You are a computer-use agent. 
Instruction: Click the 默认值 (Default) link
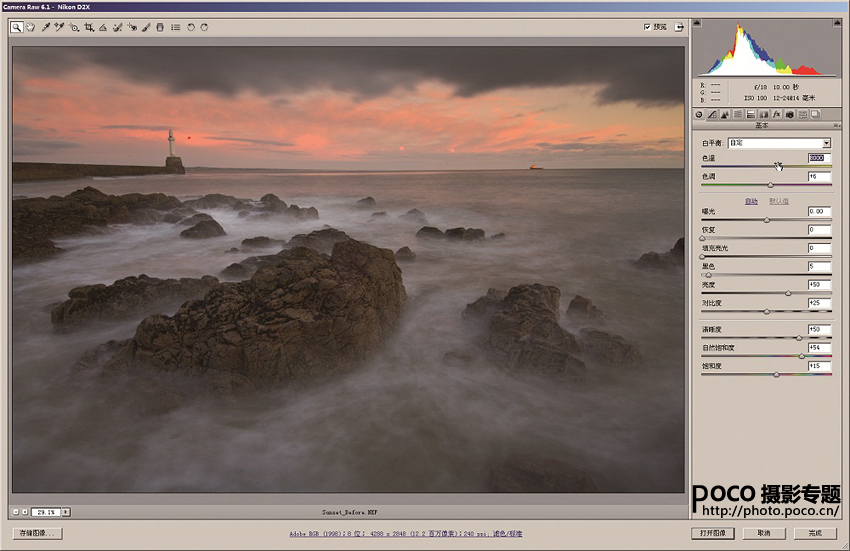pos(778,201)
